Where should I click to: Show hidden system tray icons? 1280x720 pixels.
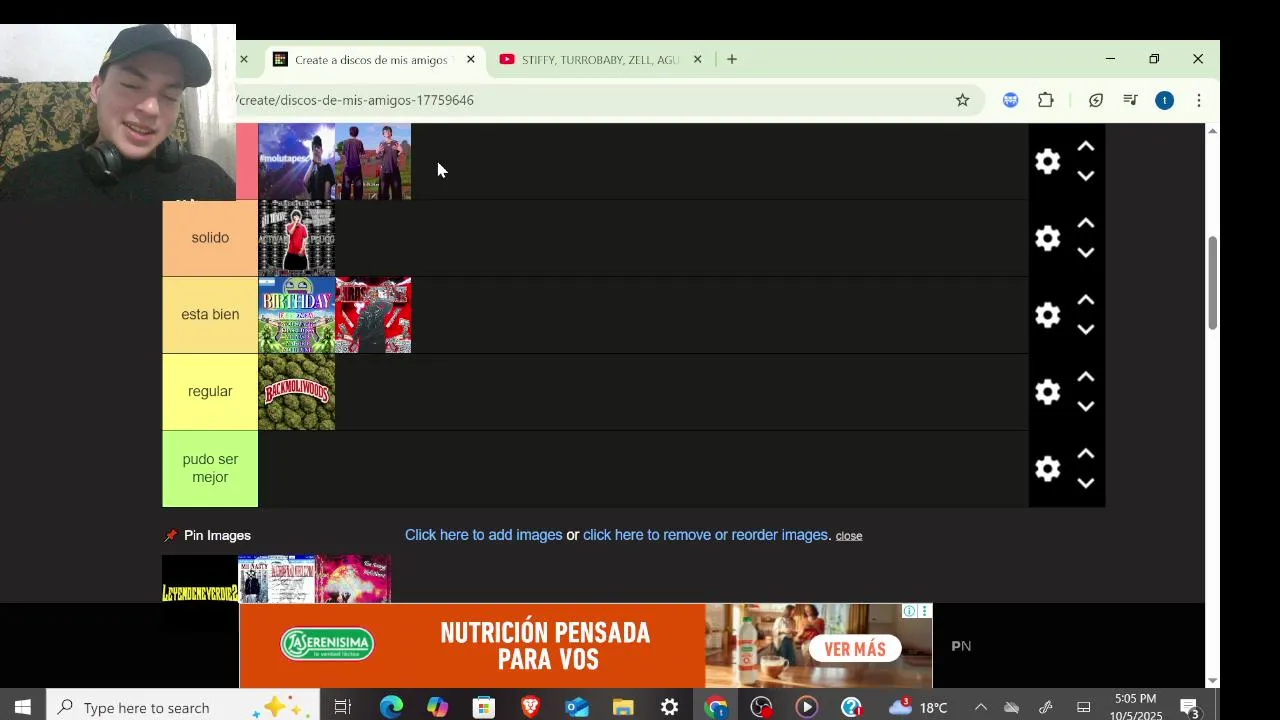(980, 707)
